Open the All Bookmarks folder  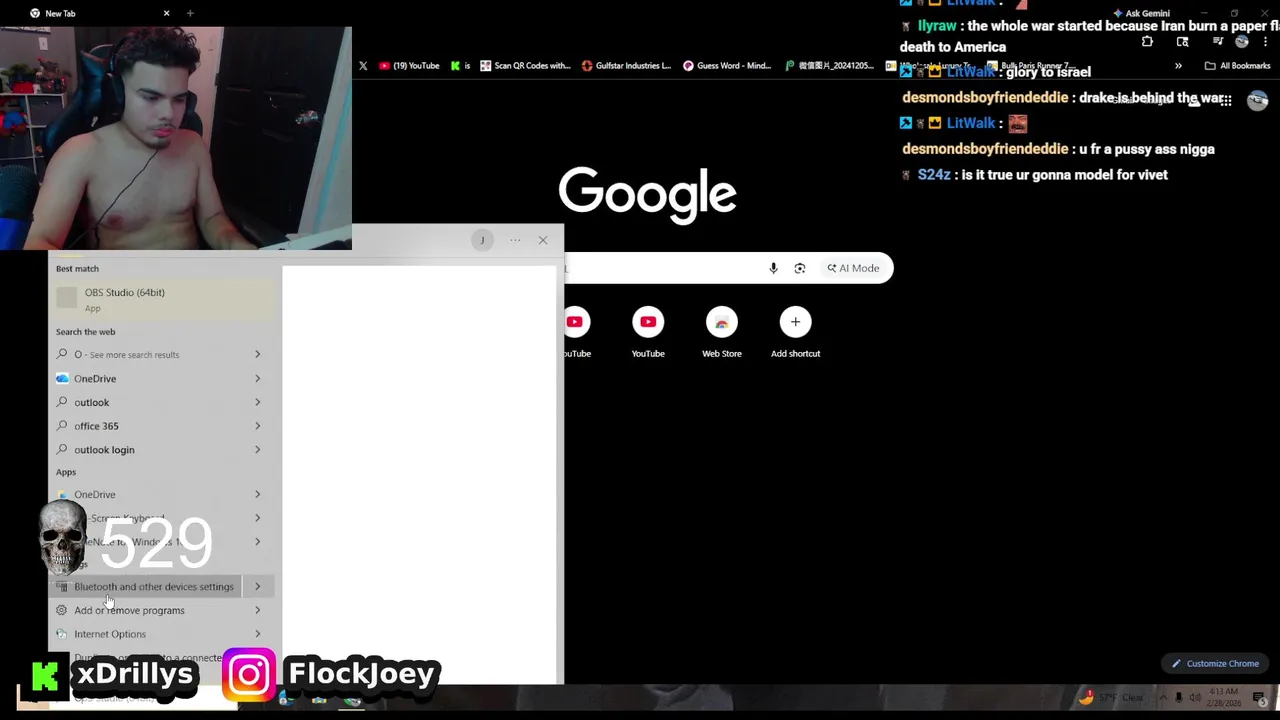click(1237, 66)
